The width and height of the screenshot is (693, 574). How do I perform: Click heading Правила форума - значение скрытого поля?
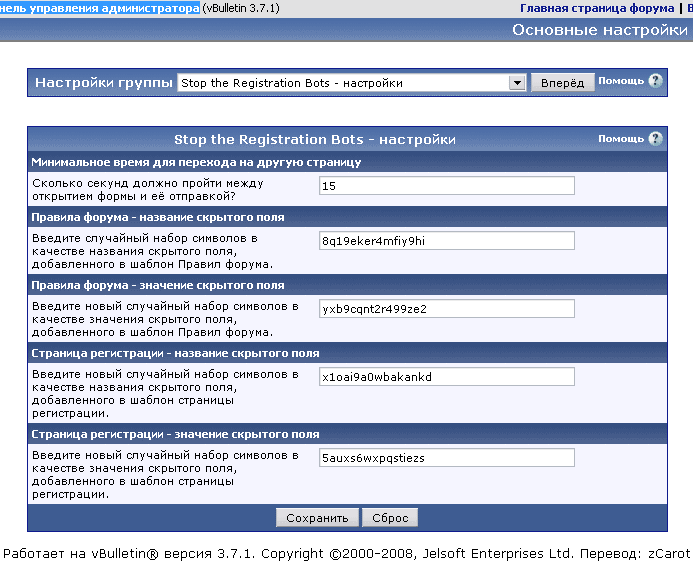click(158, 285)
